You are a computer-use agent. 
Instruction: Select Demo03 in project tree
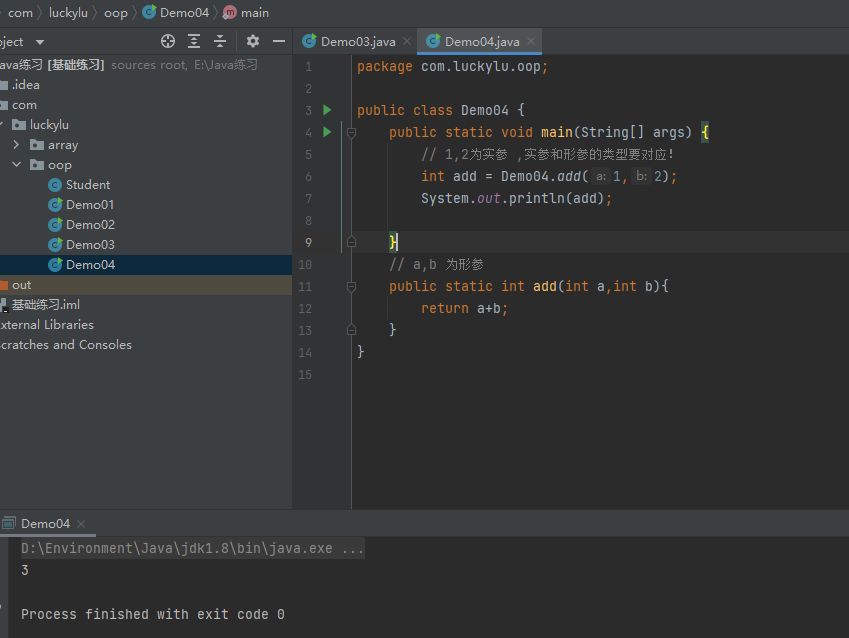(x=90, y=245)
